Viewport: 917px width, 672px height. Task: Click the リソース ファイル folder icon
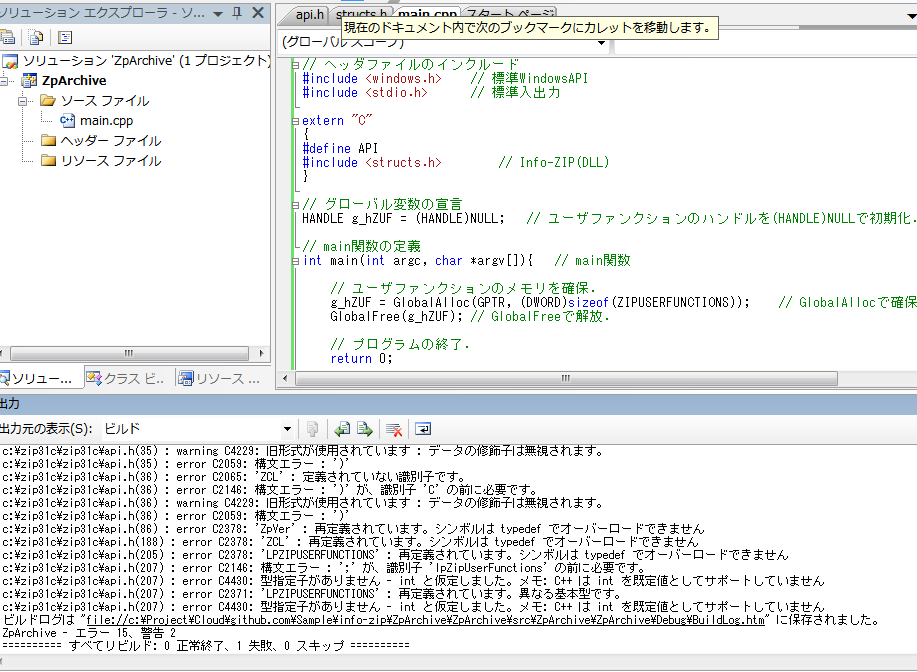[x=49, y=160]
